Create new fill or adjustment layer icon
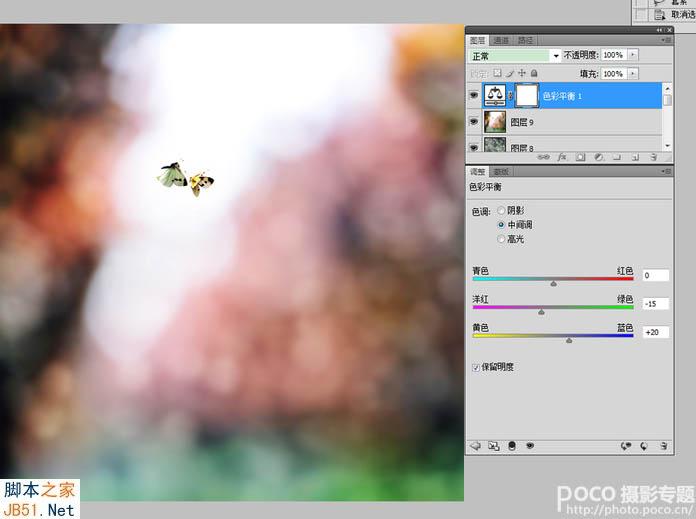 click(598, 157)
